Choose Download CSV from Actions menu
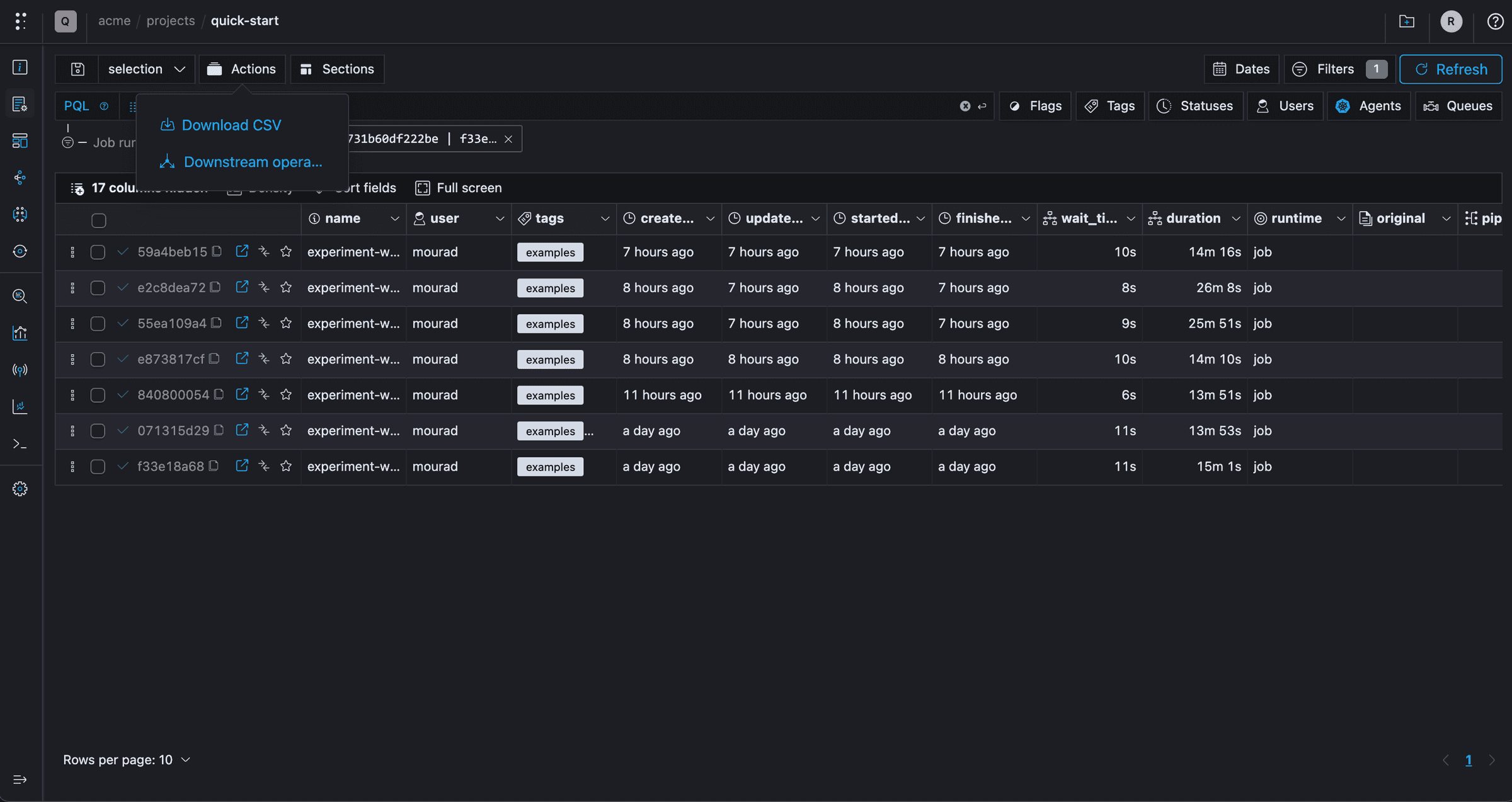The image size is (1512, 802). point(231,125)
